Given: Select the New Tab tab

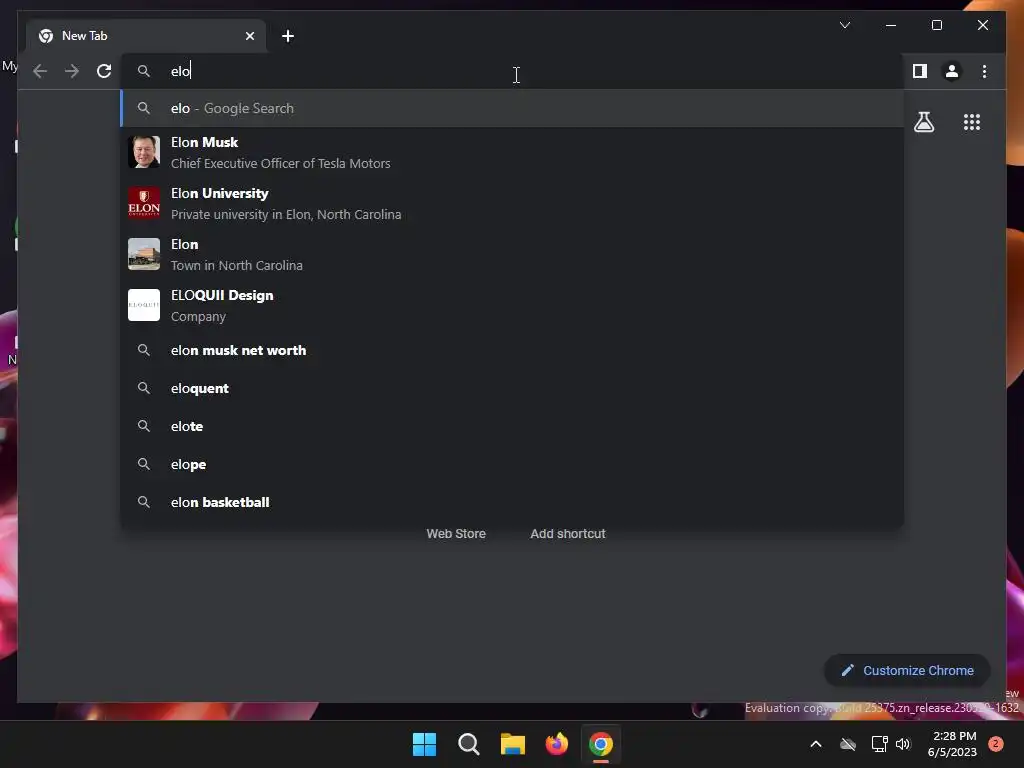Looking at the screenshot, I should pyautogui.click(x=146, y=36).
